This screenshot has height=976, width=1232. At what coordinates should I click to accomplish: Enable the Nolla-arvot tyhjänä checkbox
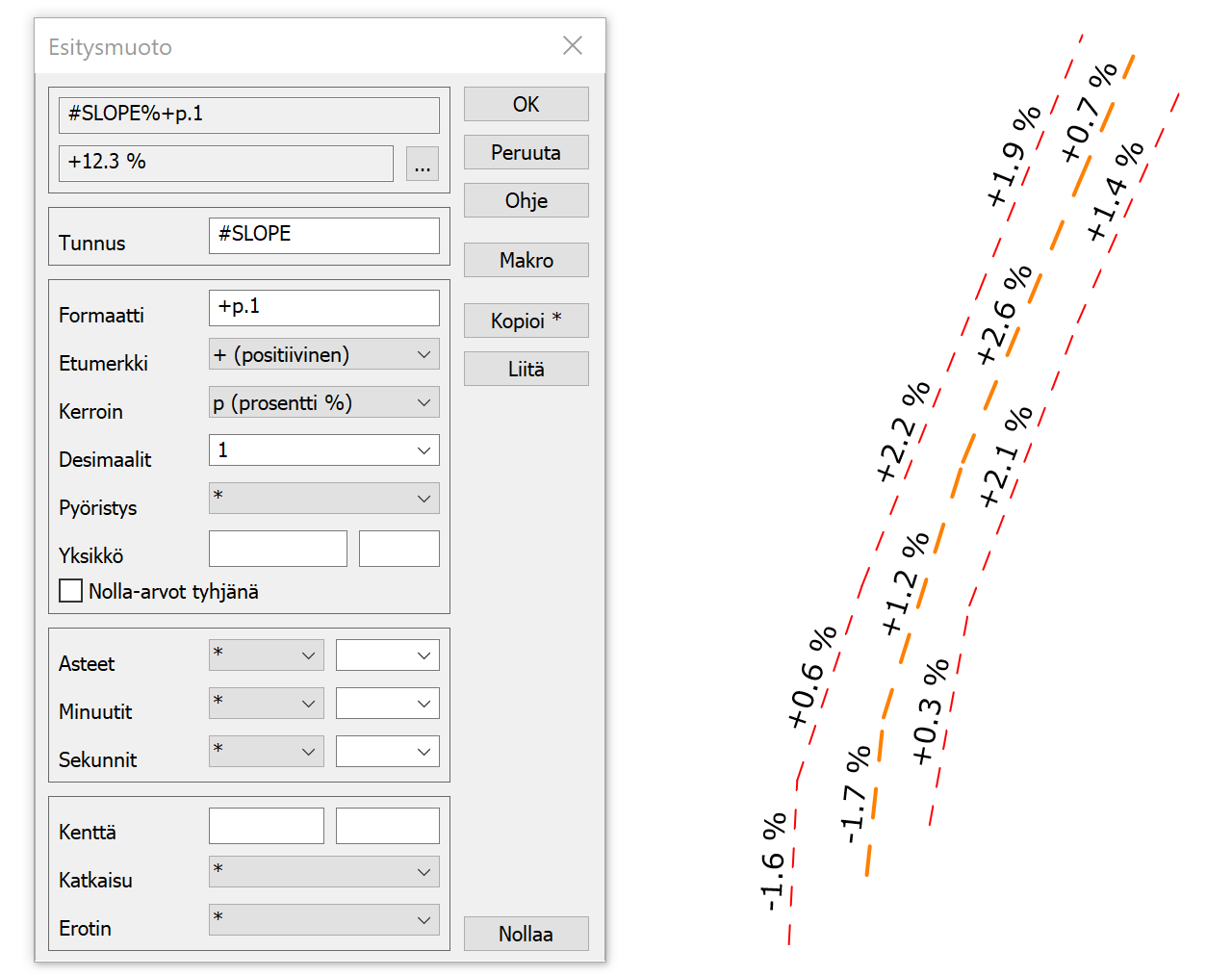(x=71, y=591)
